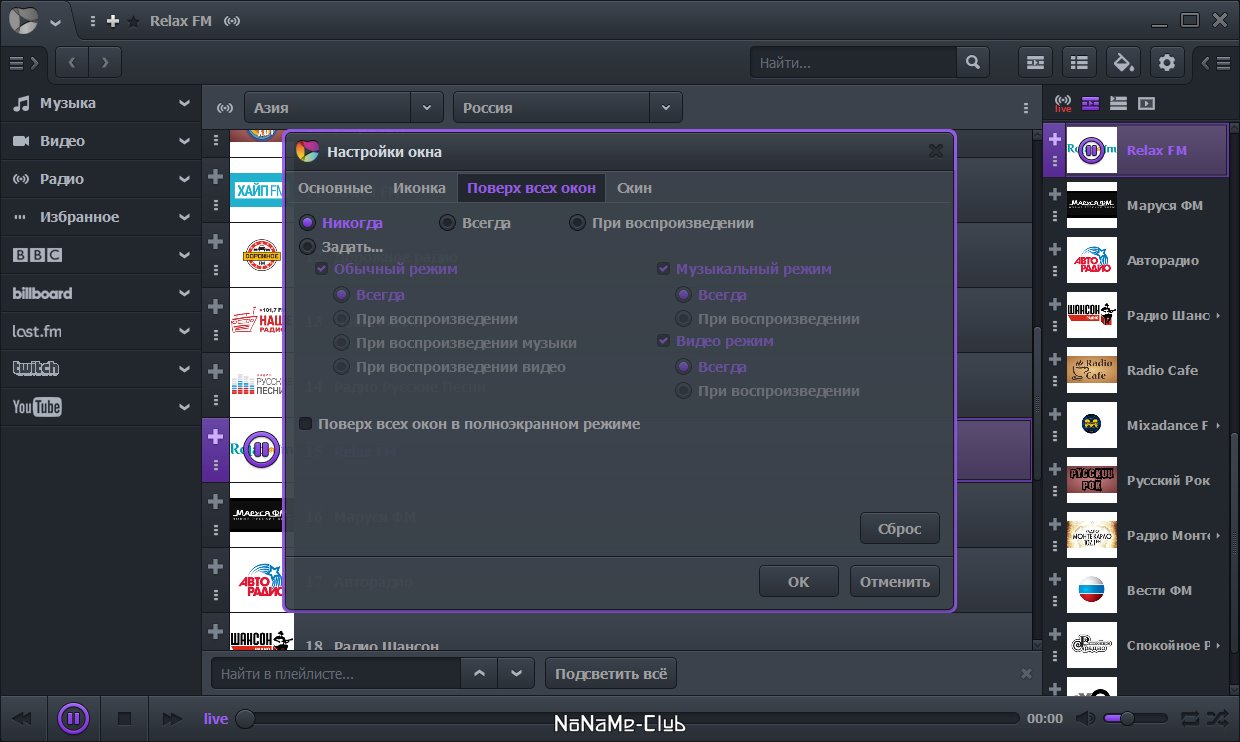Click the plus icon in title bar
1240x742 pixels.
click(x=113, y=21)
